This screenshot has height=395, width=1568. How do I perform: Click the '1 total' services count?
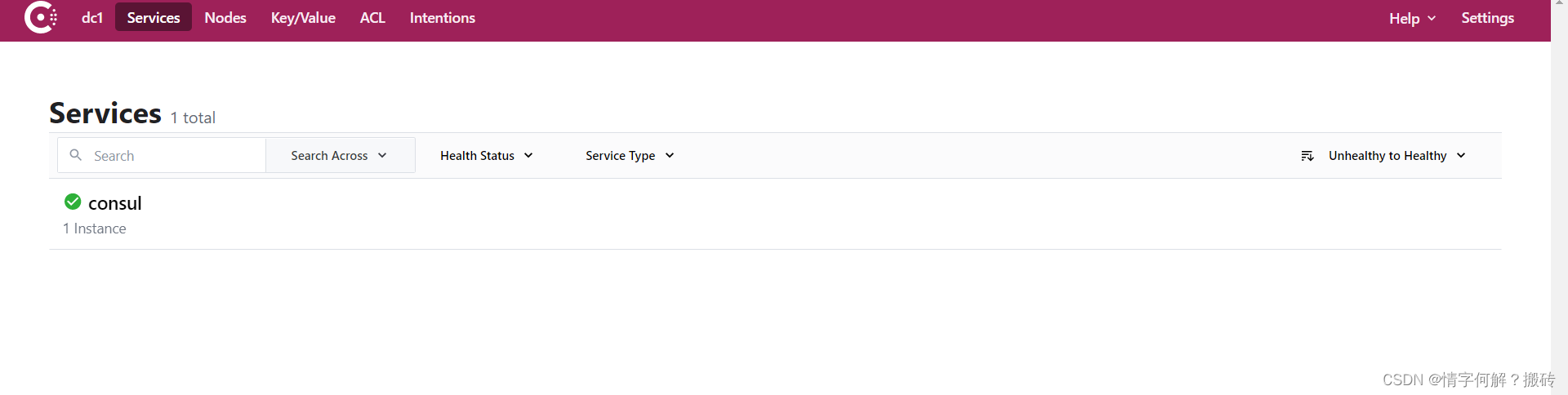[193, 118]
